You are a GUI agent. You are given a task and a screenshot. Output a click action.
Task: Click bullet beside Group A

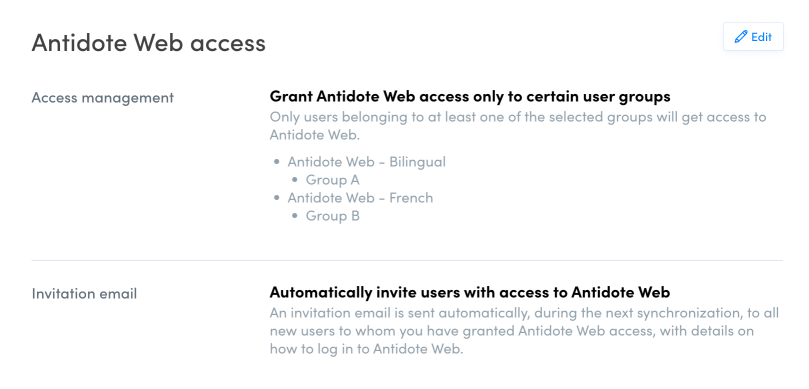(295, 180)
